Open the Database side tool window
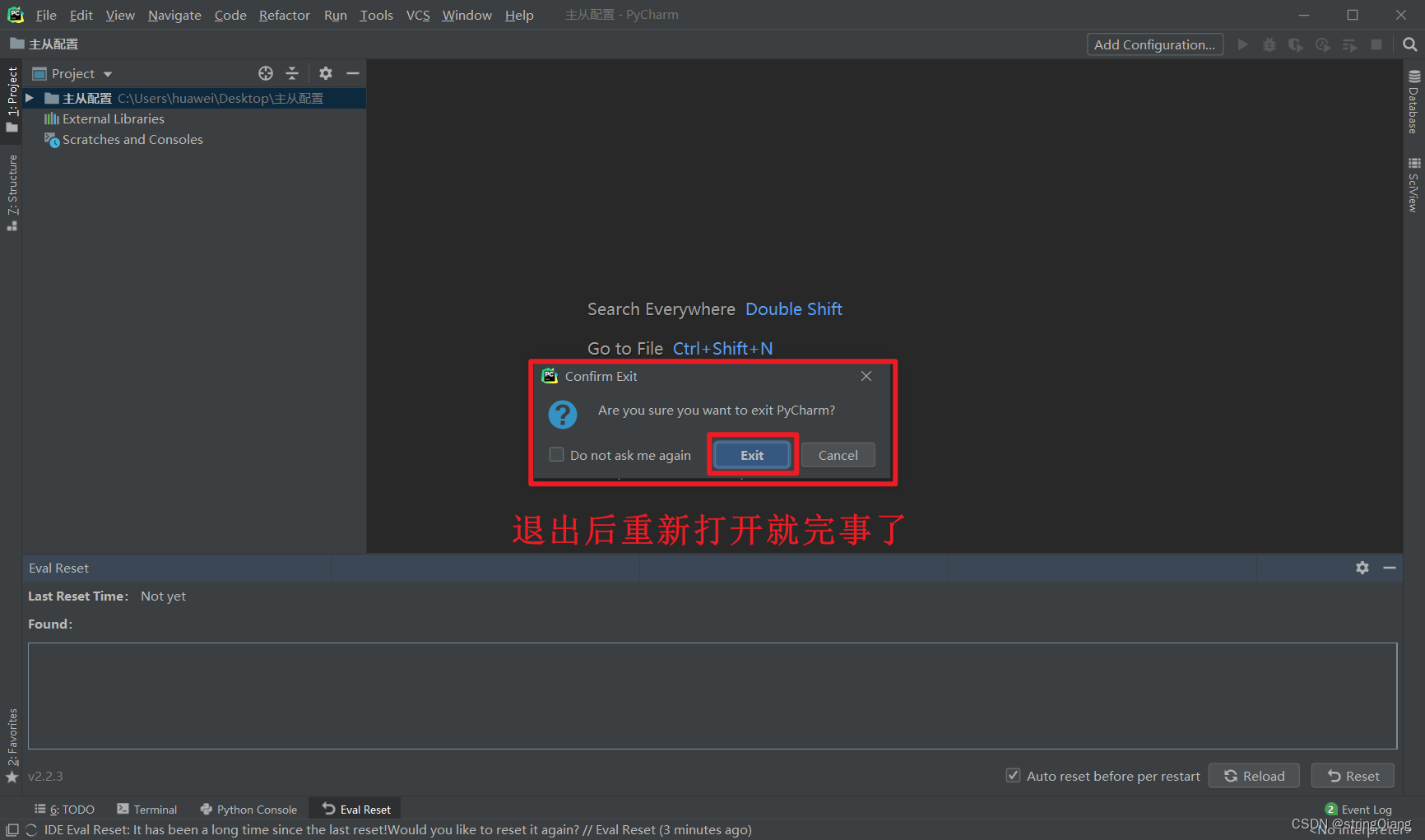Screen dimensions: 1425x840 coord(1414,101)
